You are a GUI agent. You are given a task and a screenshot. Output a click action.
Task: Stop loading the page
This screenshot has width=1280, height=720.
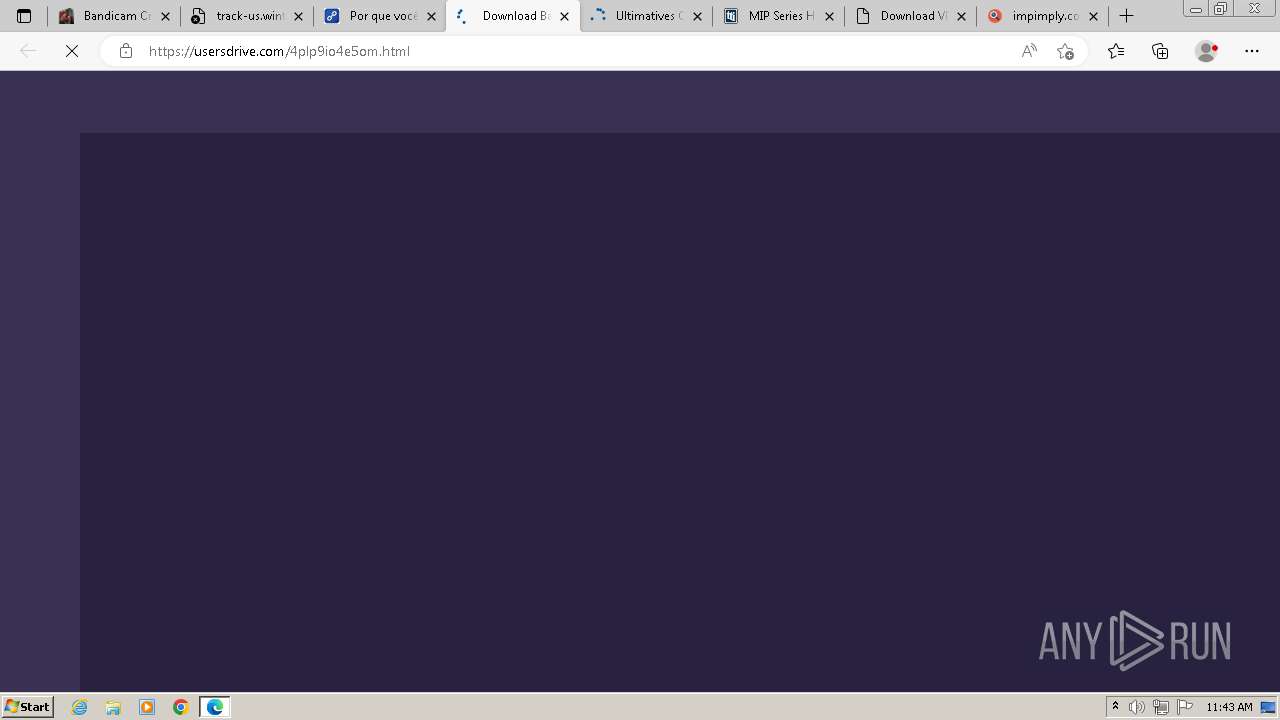[72, 51]
